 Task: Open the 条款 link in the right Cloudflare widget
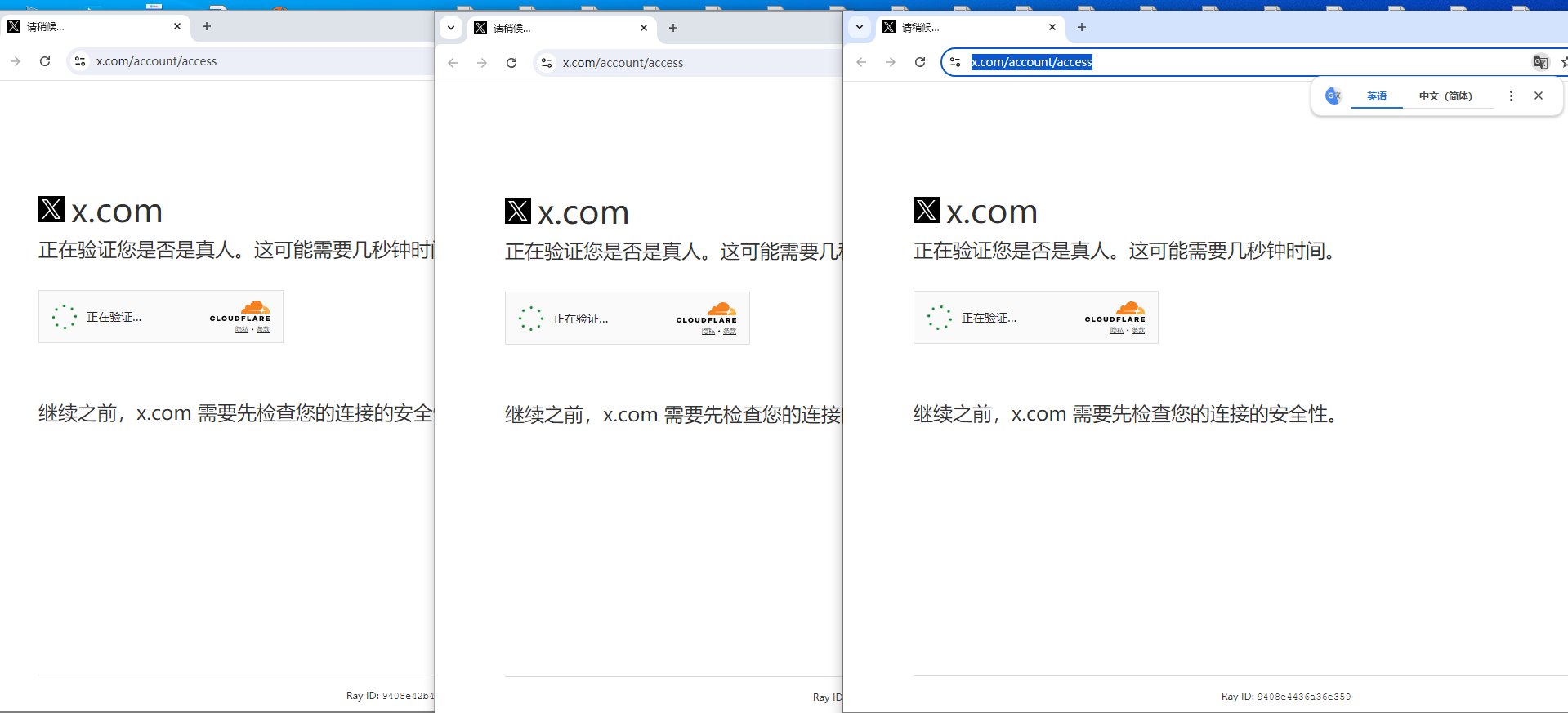click(1138, 331)
